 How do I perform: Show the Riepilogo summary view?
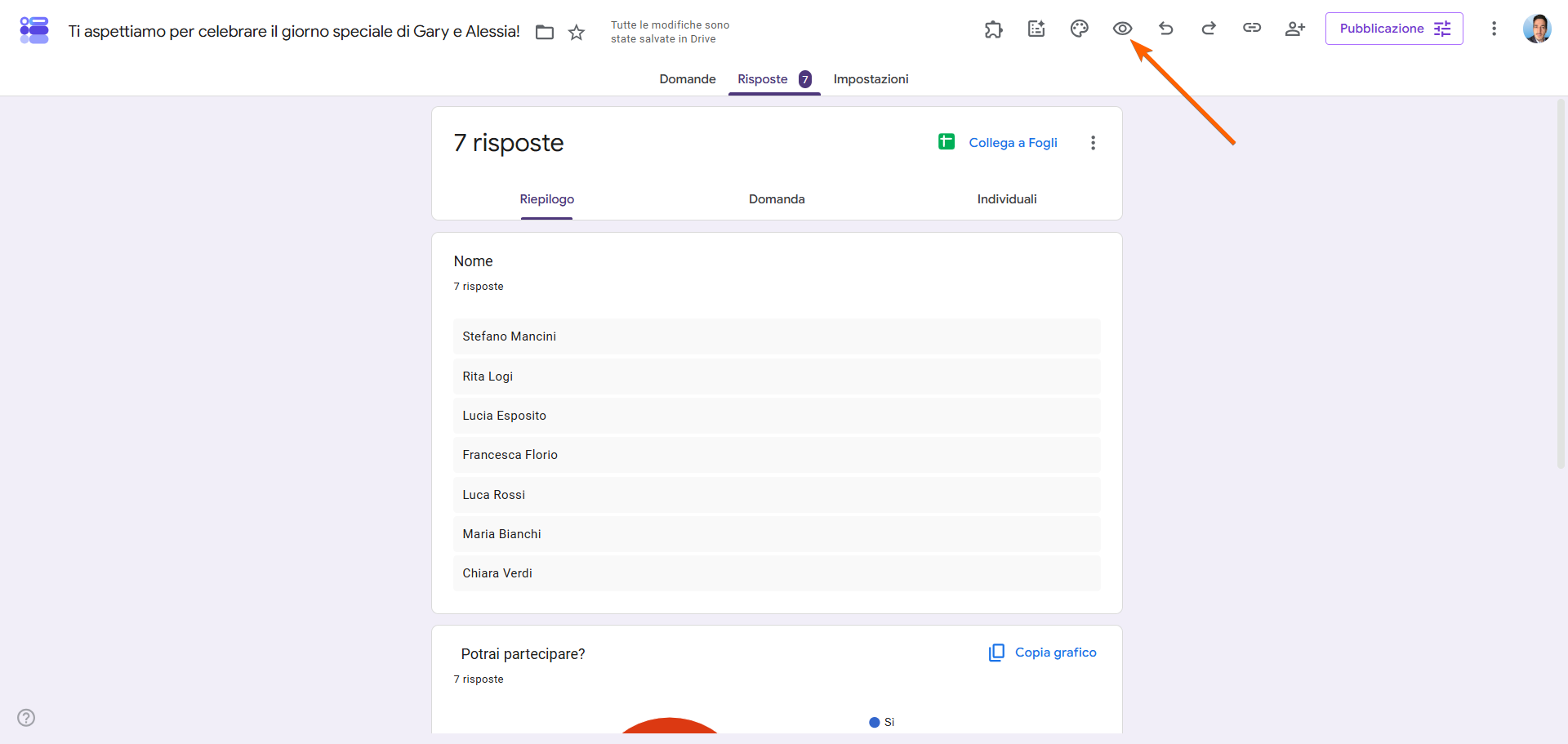point(546,199)
